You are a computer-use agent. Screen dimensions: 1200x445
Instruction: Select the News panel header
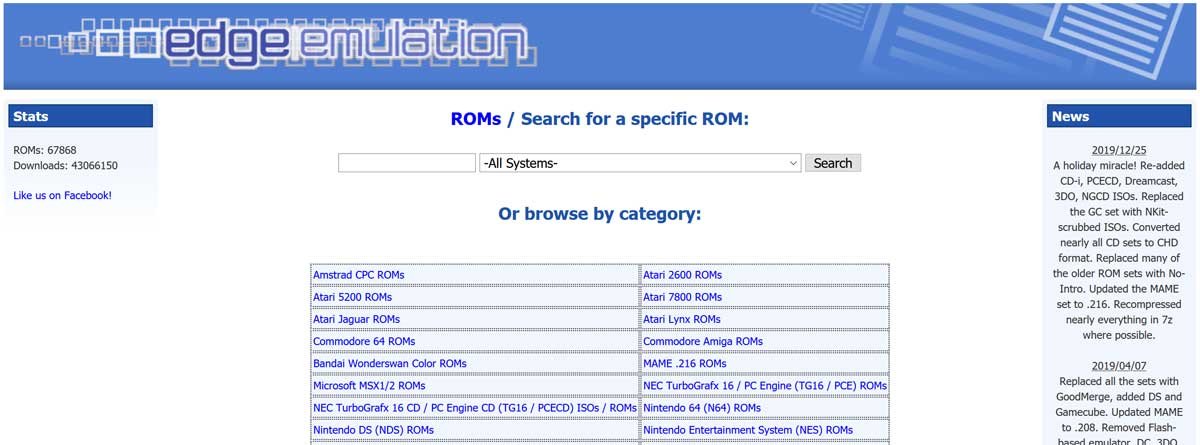[1119, 116]
